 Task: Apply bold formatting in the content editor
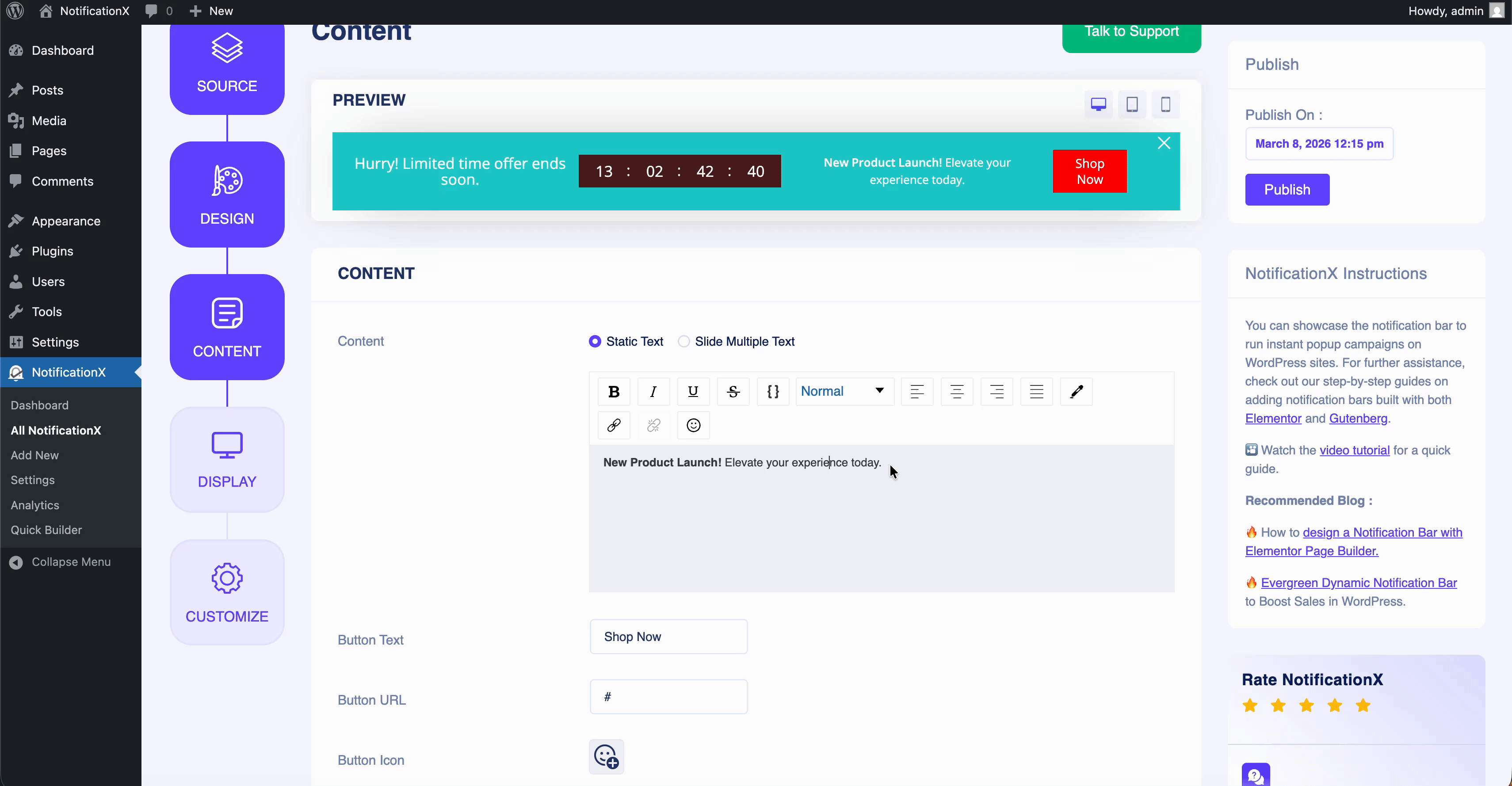(x=613, y=391)
